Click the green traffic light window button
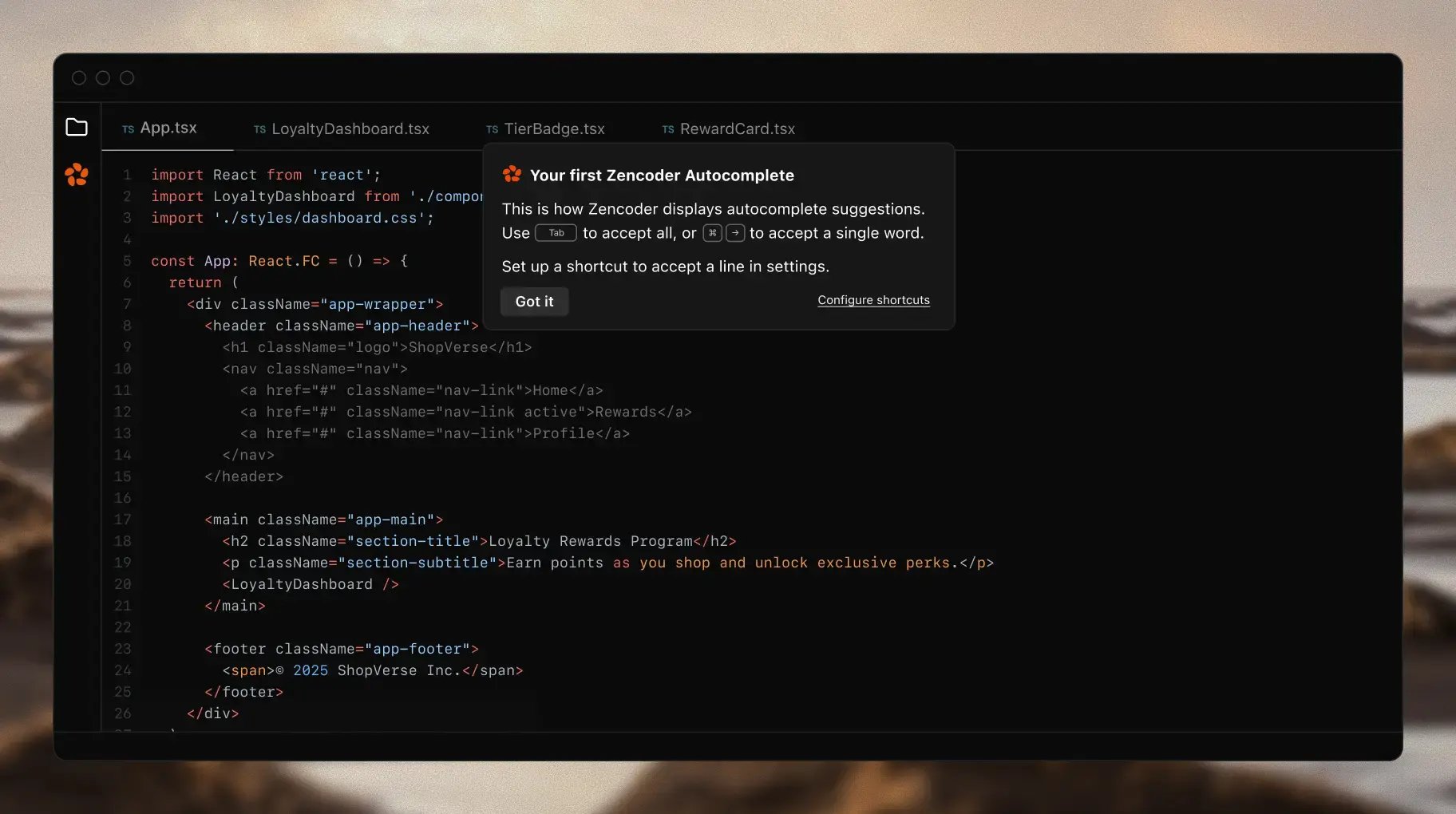The width and height of the screenshot is (1456, 814). (x=126, y=77)
